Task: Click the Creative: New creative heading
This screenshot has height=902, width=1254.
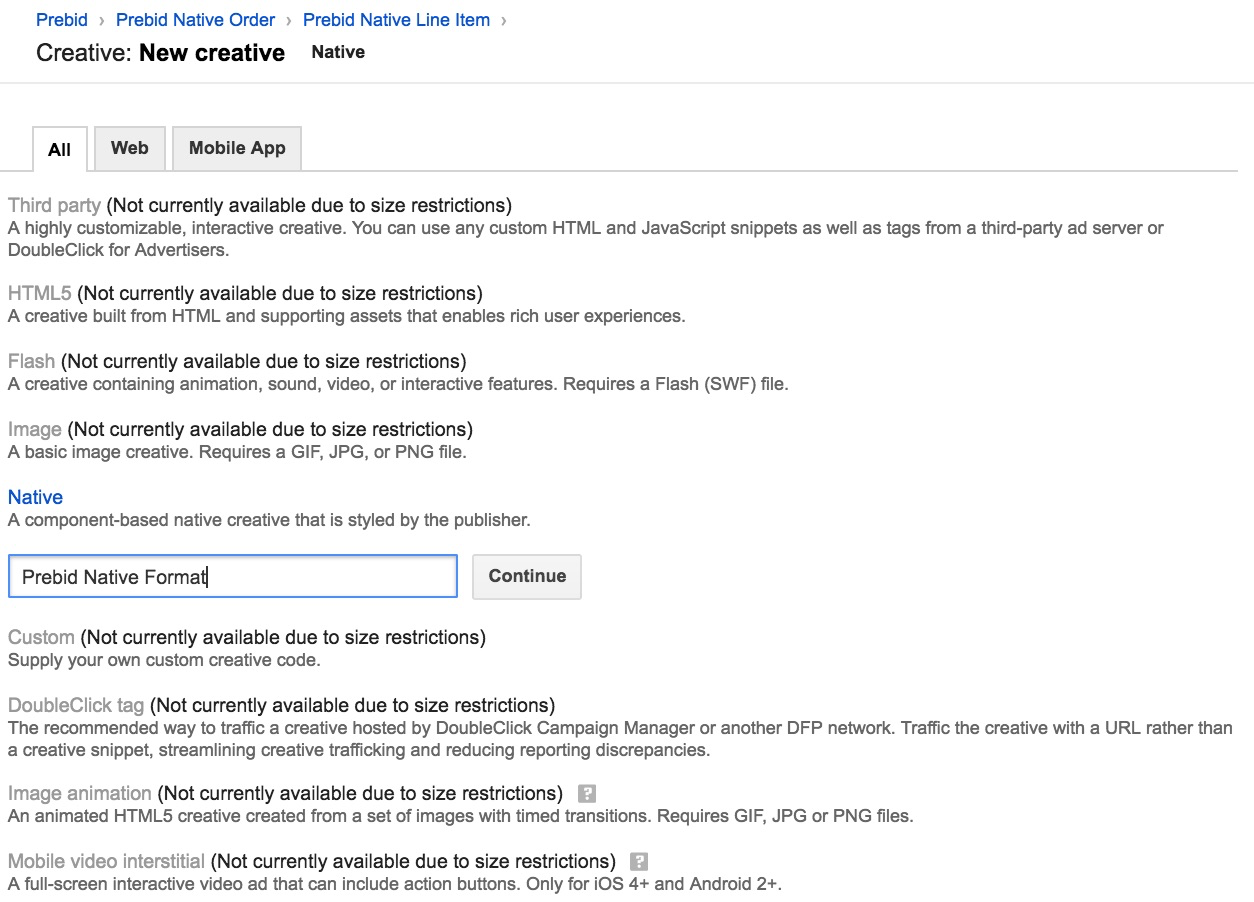Action: [x=160, y=52]
